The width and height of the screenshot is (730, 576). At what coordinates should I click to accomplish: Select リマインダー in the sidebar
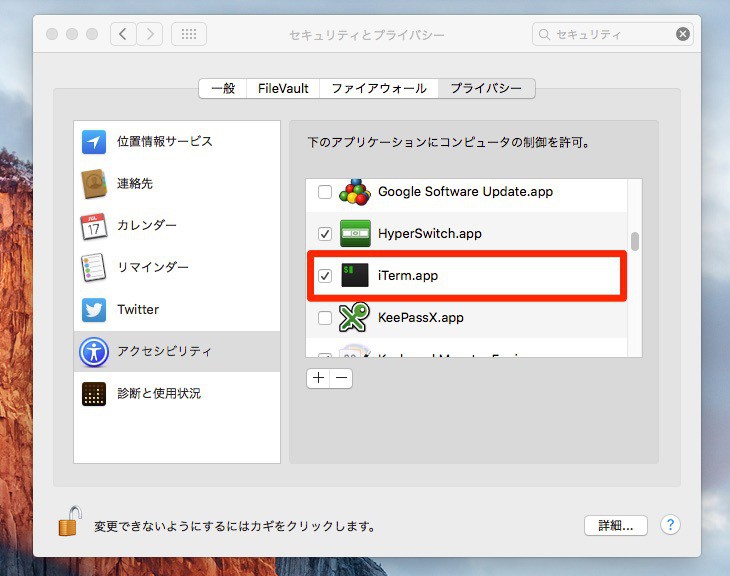[x=153, y=267]
